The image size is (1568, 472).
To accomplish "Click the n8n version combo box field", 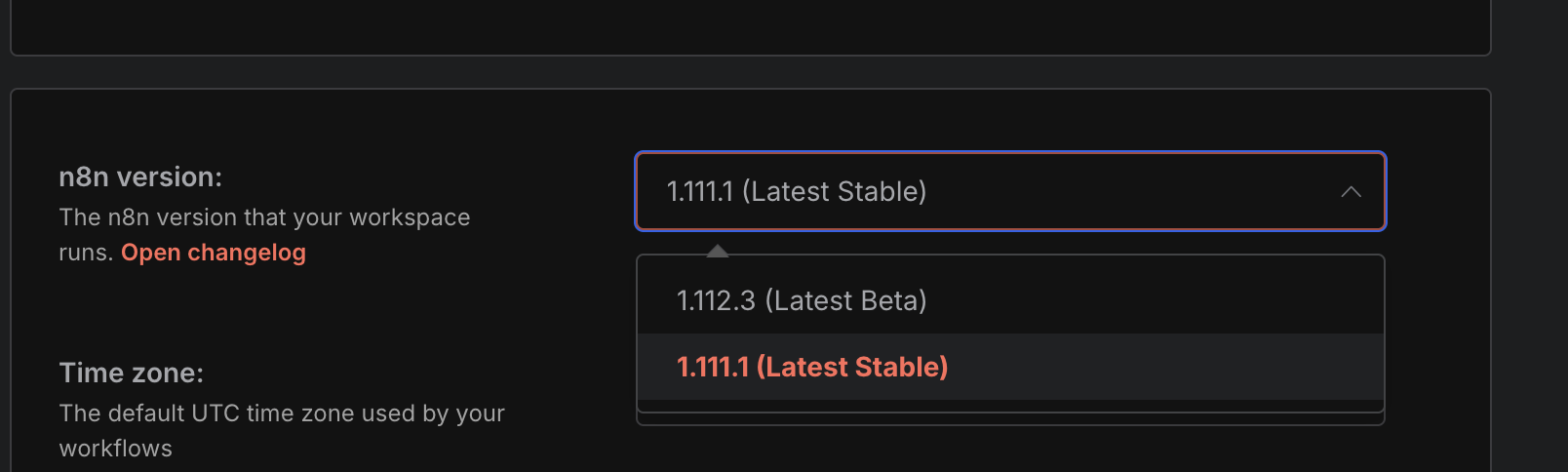I will [x=1010, y=191].
